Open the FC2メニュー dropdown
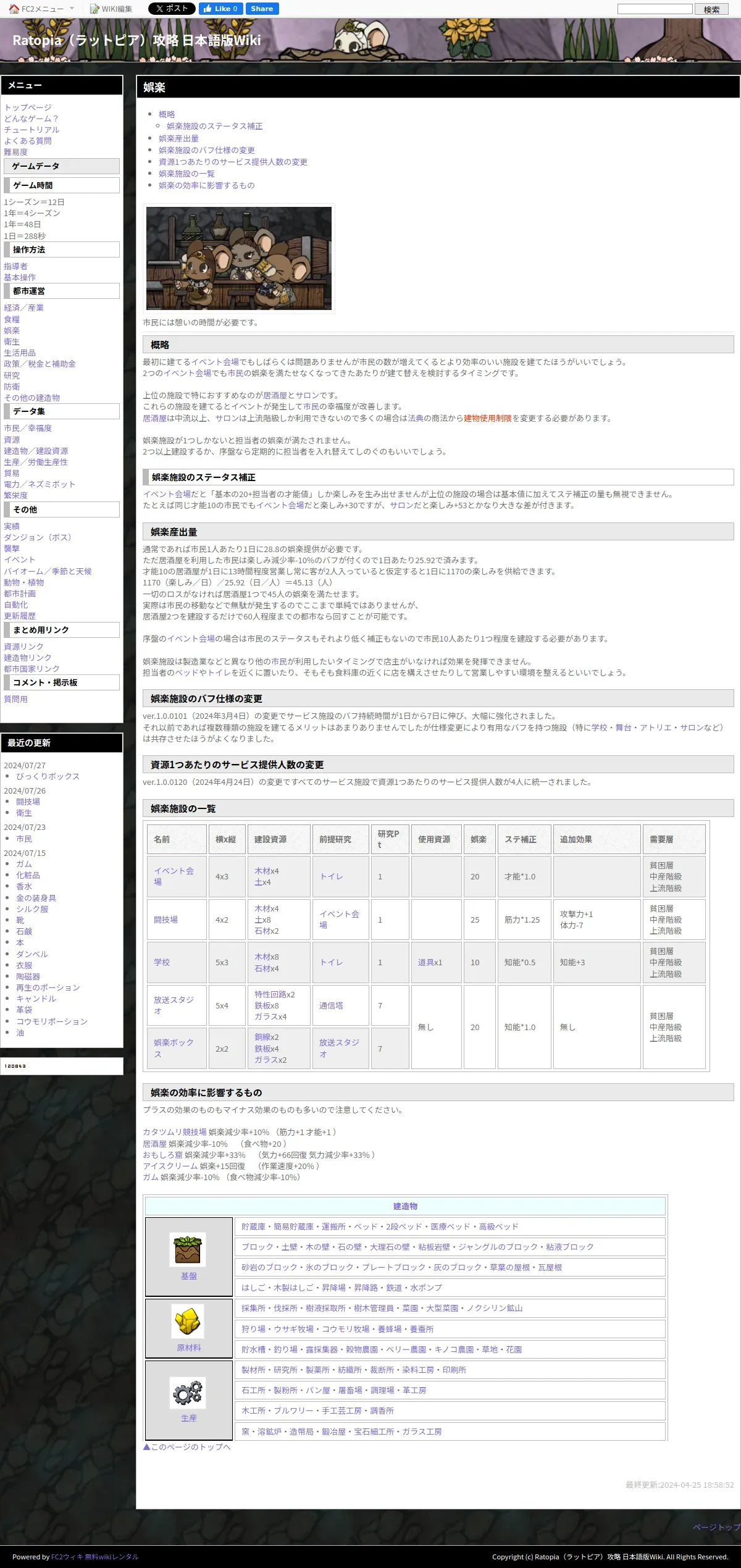Viewport: 741px width, 1568px height. tap(42, 9)
